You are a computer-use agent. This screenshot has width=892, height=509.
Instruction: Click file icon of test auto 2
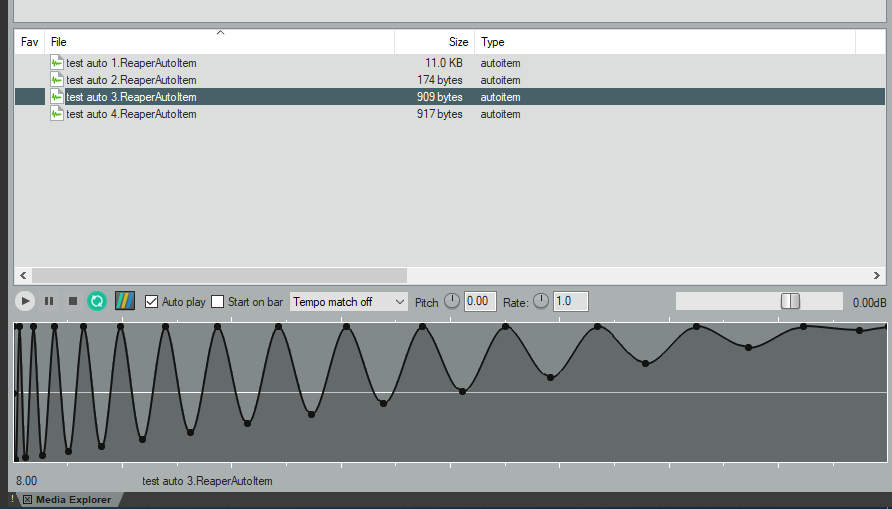point(56,80)
